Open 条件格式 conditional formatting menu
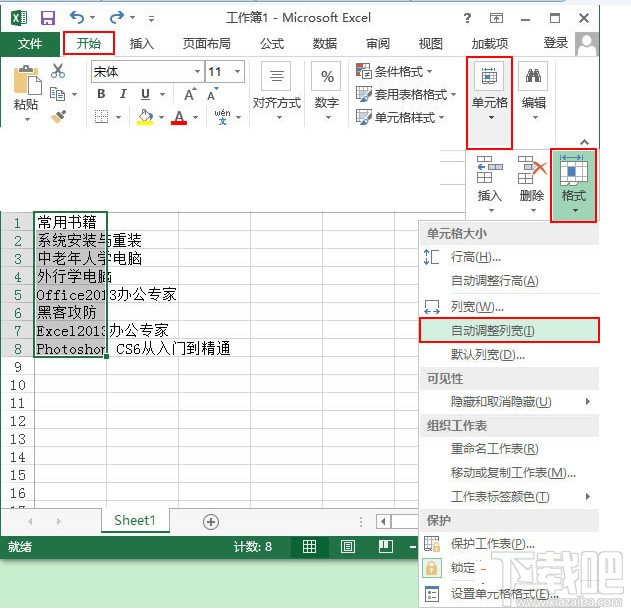Image resolution: width=631 pixels, height=612 pixels. click(x=394, y=72)
